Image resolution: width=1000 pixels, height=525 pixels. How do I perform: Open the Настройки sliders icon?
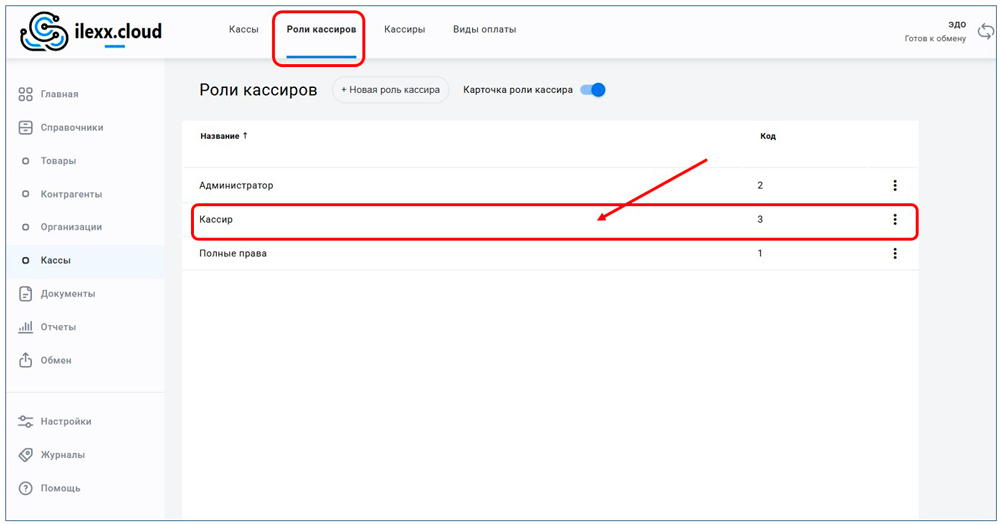pos(26,422)
